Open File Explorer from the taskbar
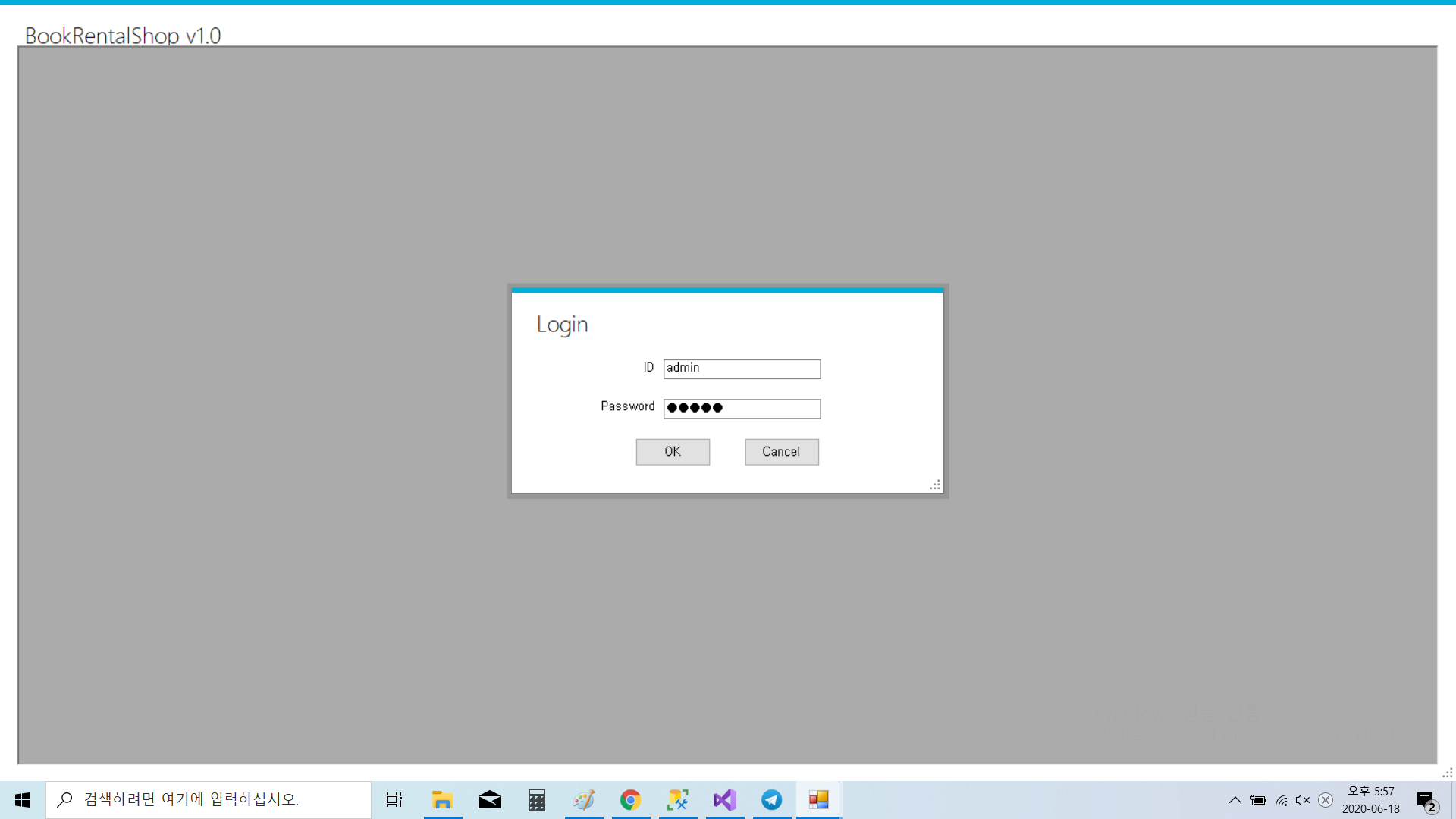1456x819 pixels. 442,800
